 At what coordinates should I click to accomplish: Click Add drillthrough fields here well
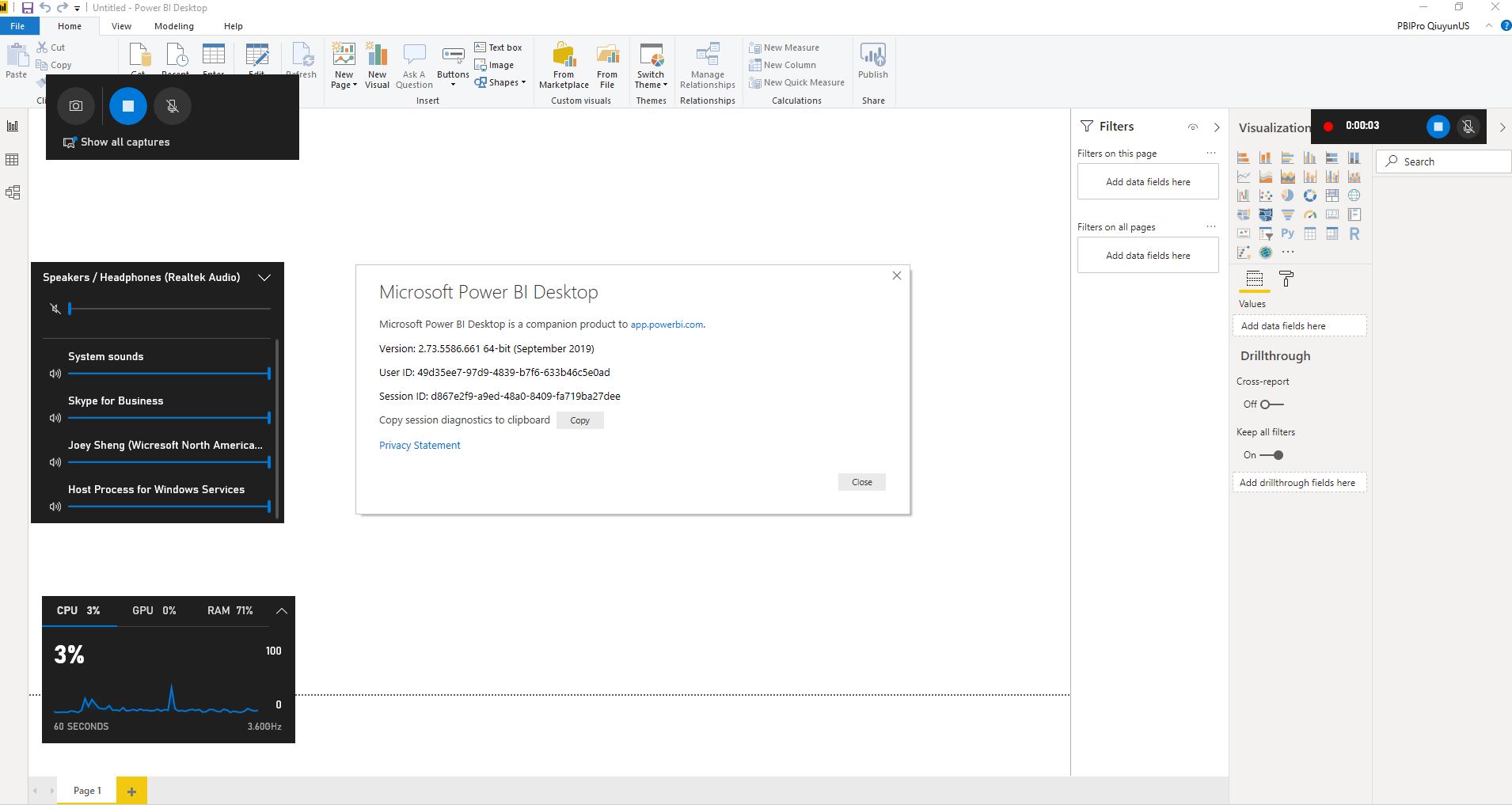1299,483
